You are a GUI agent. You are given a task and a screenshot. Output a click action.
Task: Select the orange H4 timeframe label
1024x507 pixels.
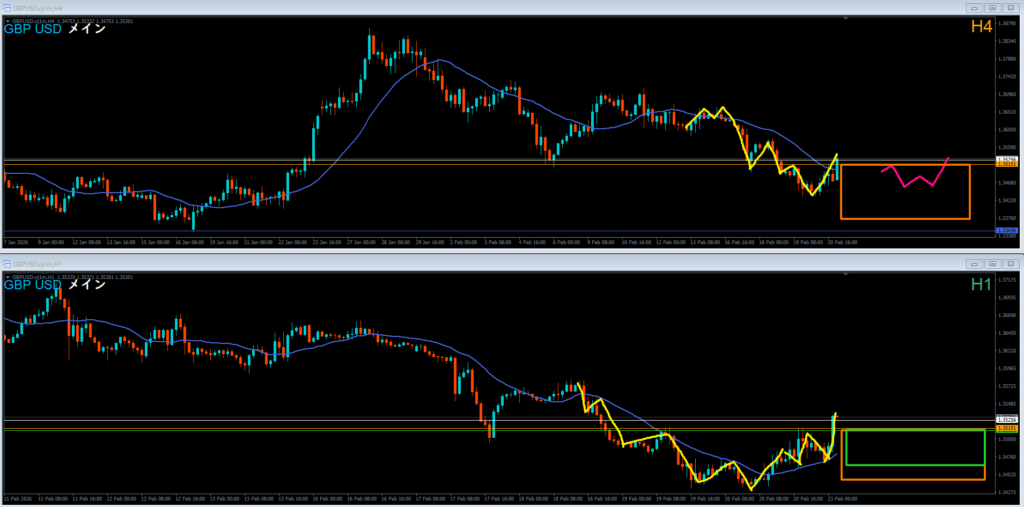[x=981, y=27]
